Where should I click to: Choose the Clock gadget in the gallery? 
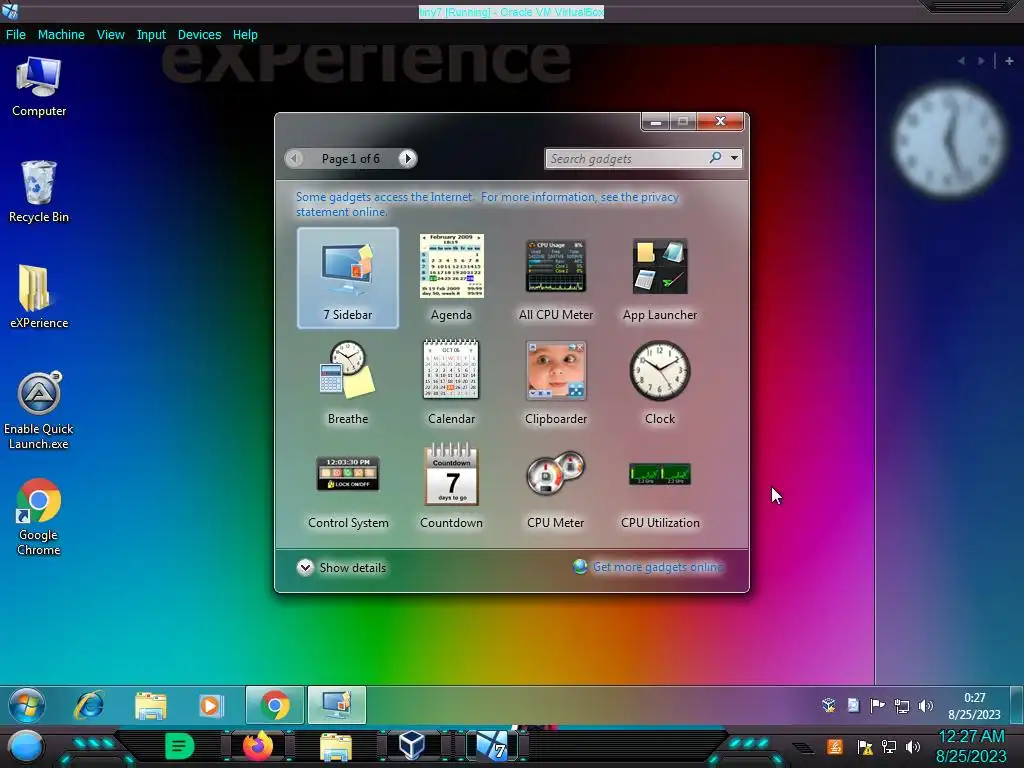[x=660, y=383]
